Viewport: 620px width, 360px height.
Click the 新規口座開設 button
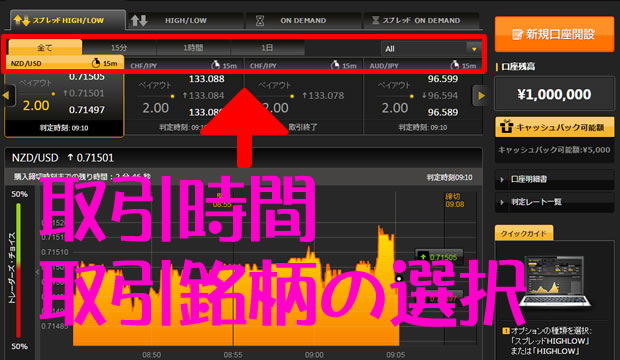(554, 34)
